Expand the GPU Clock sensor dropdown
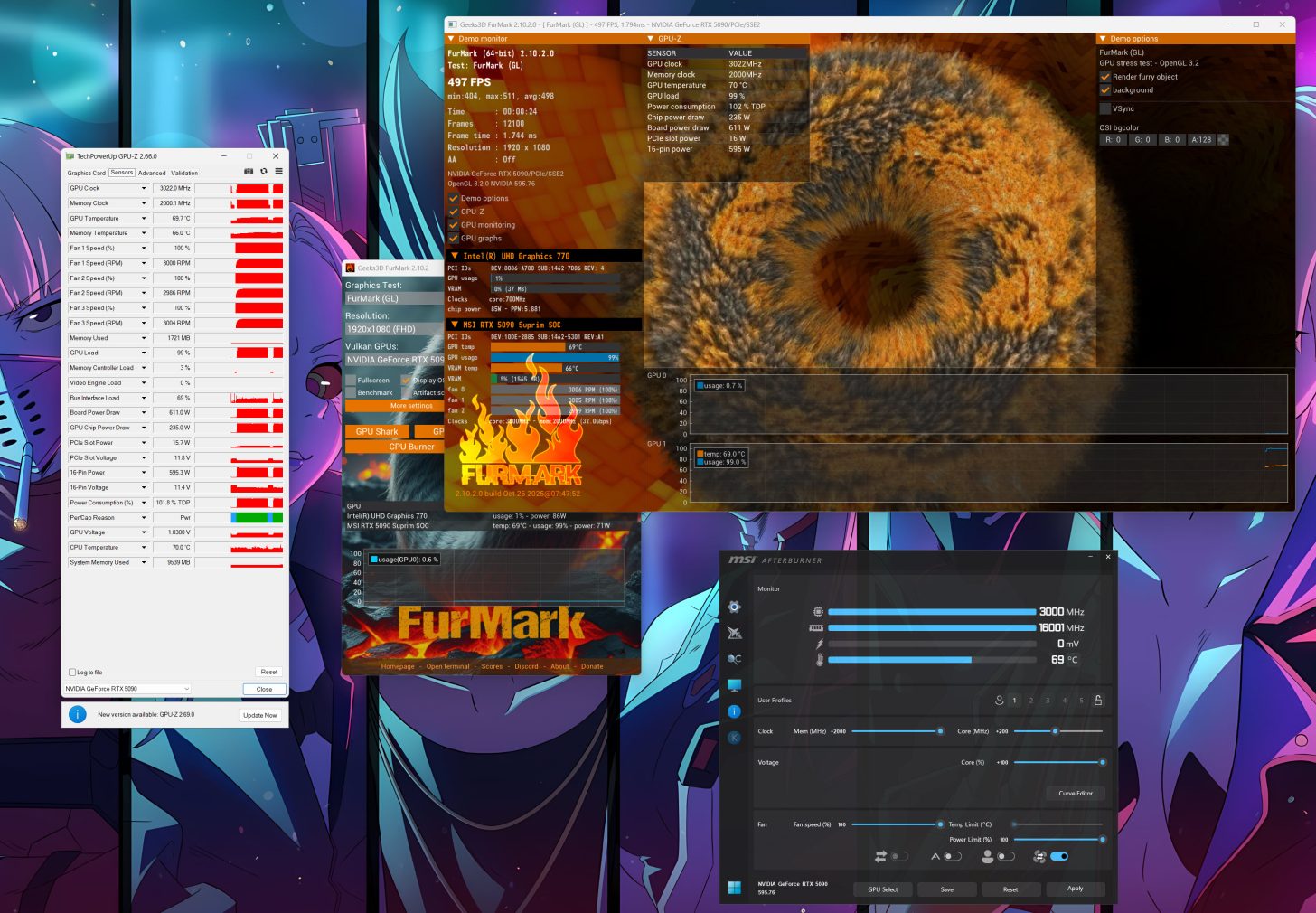The image size is (1316, 913). 144,189
